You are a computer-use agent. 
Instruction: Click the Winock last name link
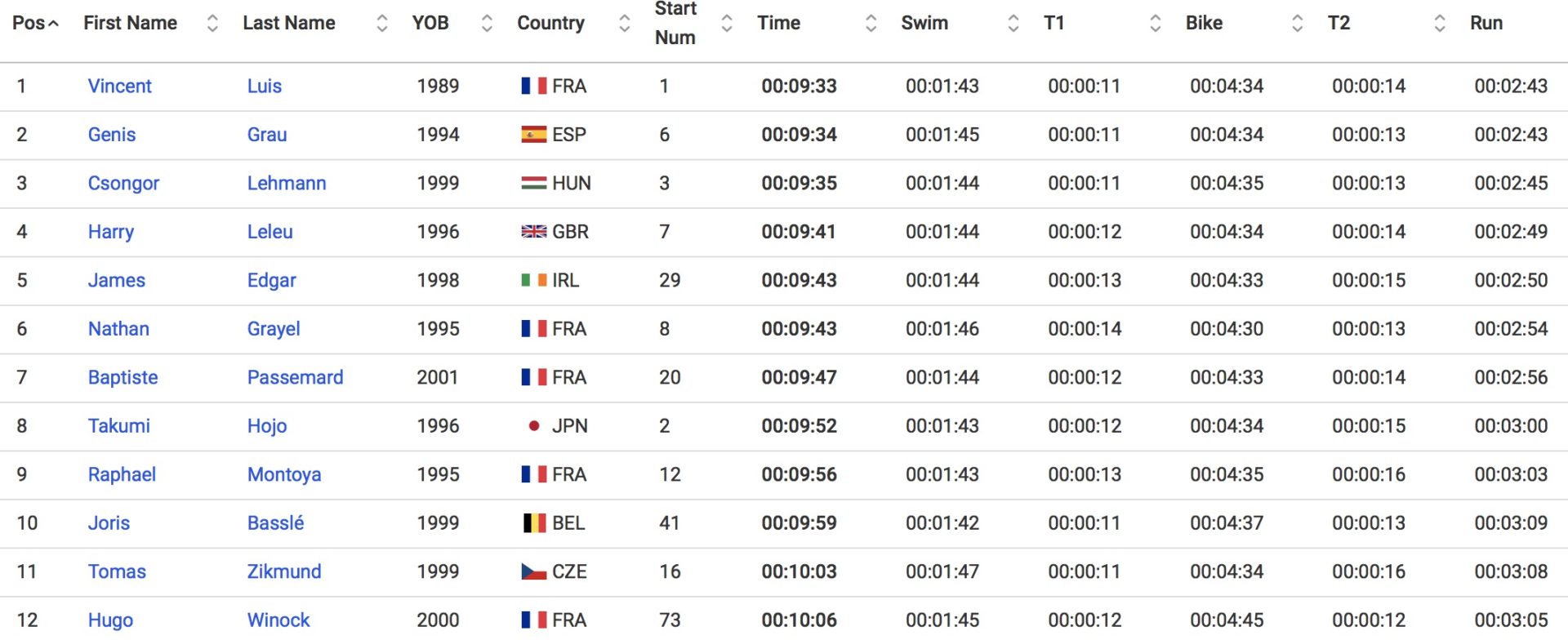pos(278,620)
